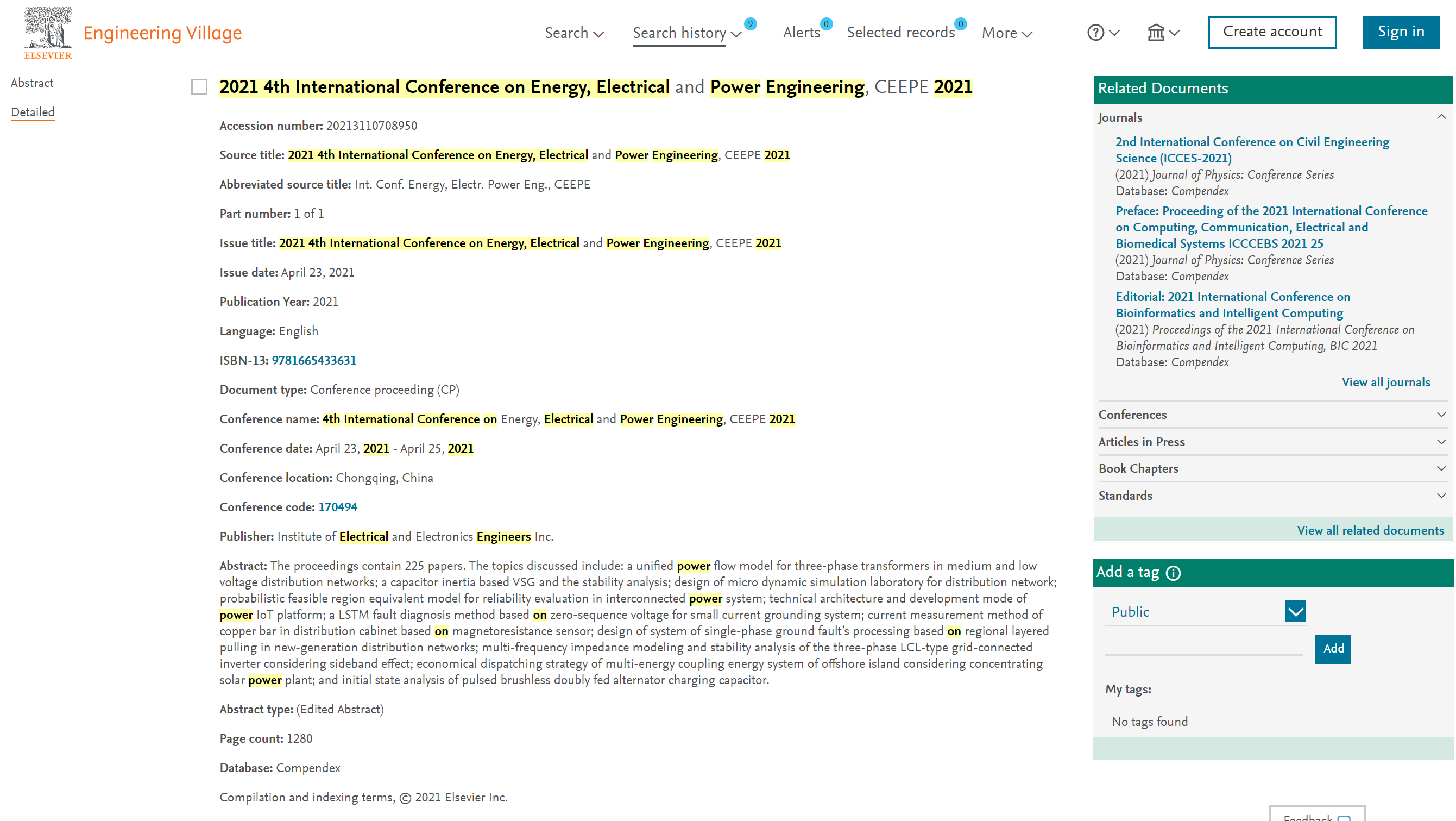Expand the Conferences section

1441,415
